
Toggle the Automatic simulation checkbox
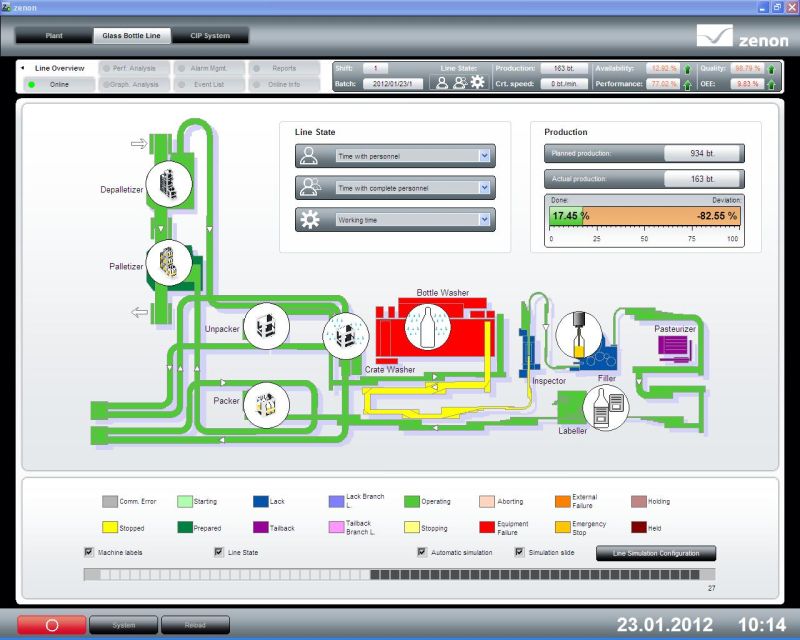tap(422, 552)
